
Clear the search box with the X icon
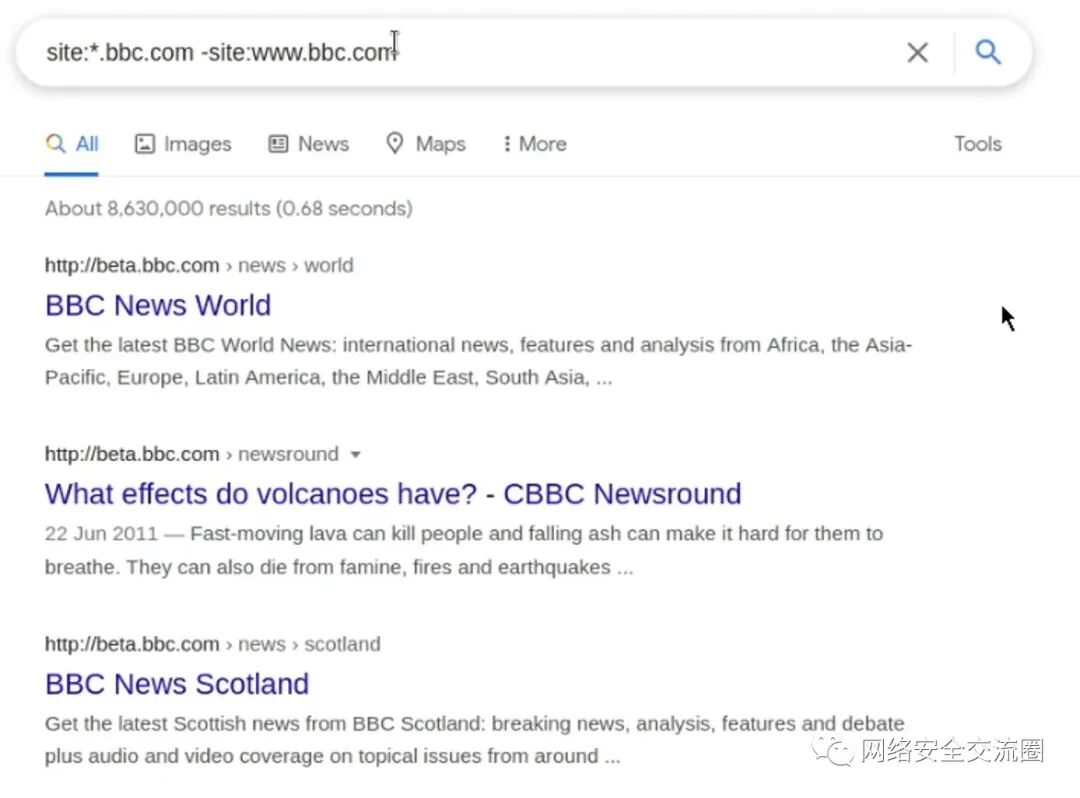coord(917,52)
